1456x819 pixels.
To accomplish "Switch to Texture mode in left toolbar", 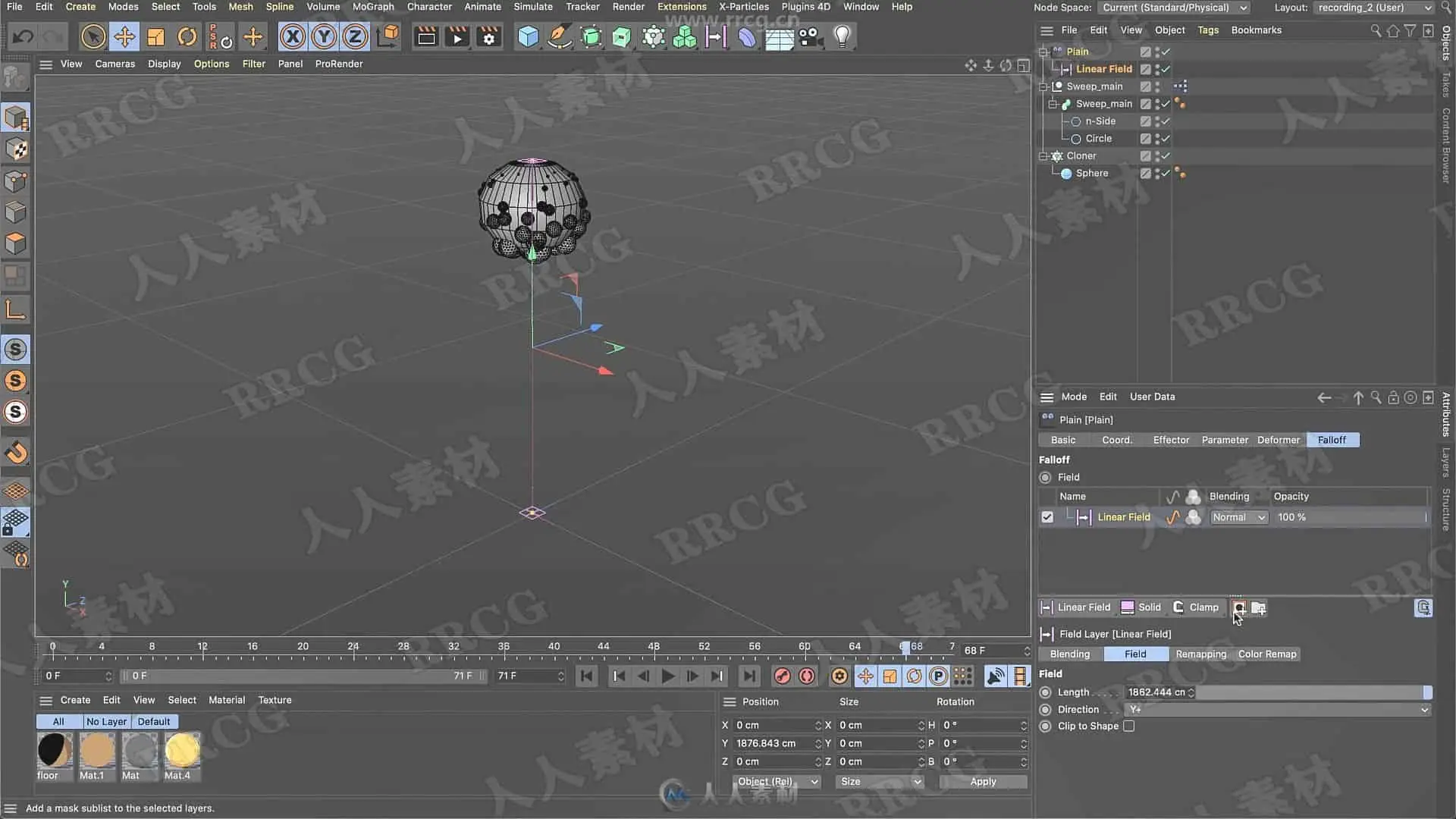I will pos(16,149).
